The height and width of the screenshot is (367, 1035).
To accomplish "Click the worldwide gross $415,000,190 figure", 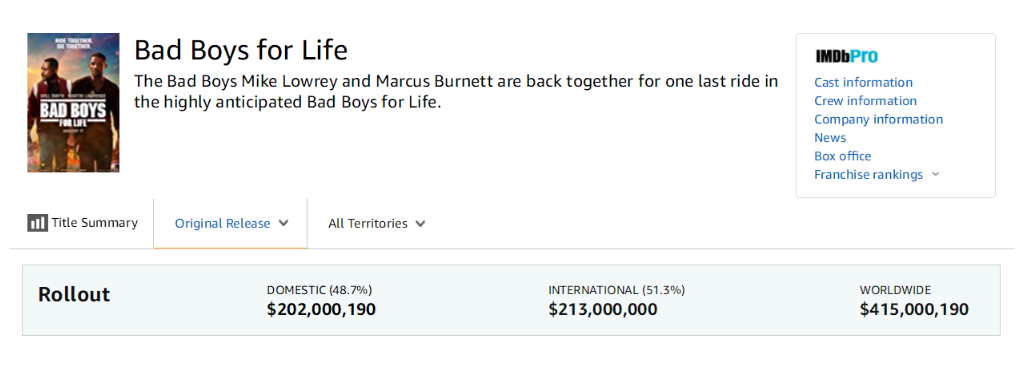I will tap(914, 310).
